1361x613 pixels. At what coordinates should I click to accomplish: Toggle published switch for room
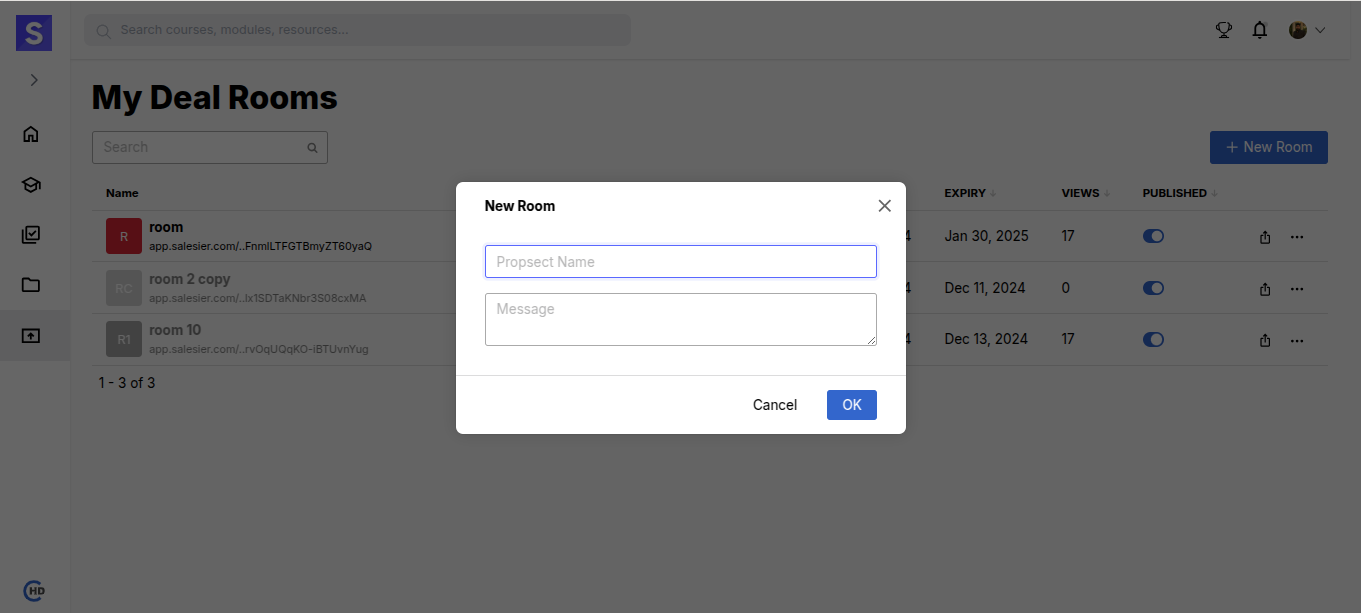click(x=1153, y=237)
